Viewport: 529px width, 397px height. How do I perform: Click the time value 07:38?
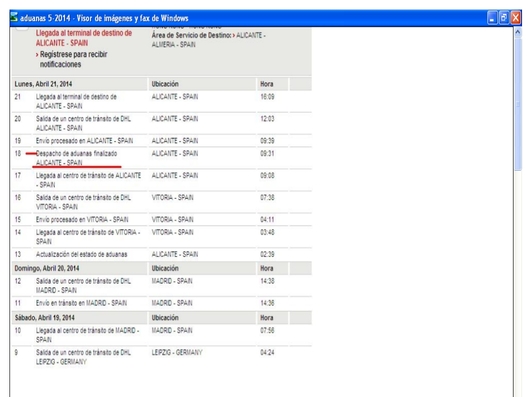[267, 197]
